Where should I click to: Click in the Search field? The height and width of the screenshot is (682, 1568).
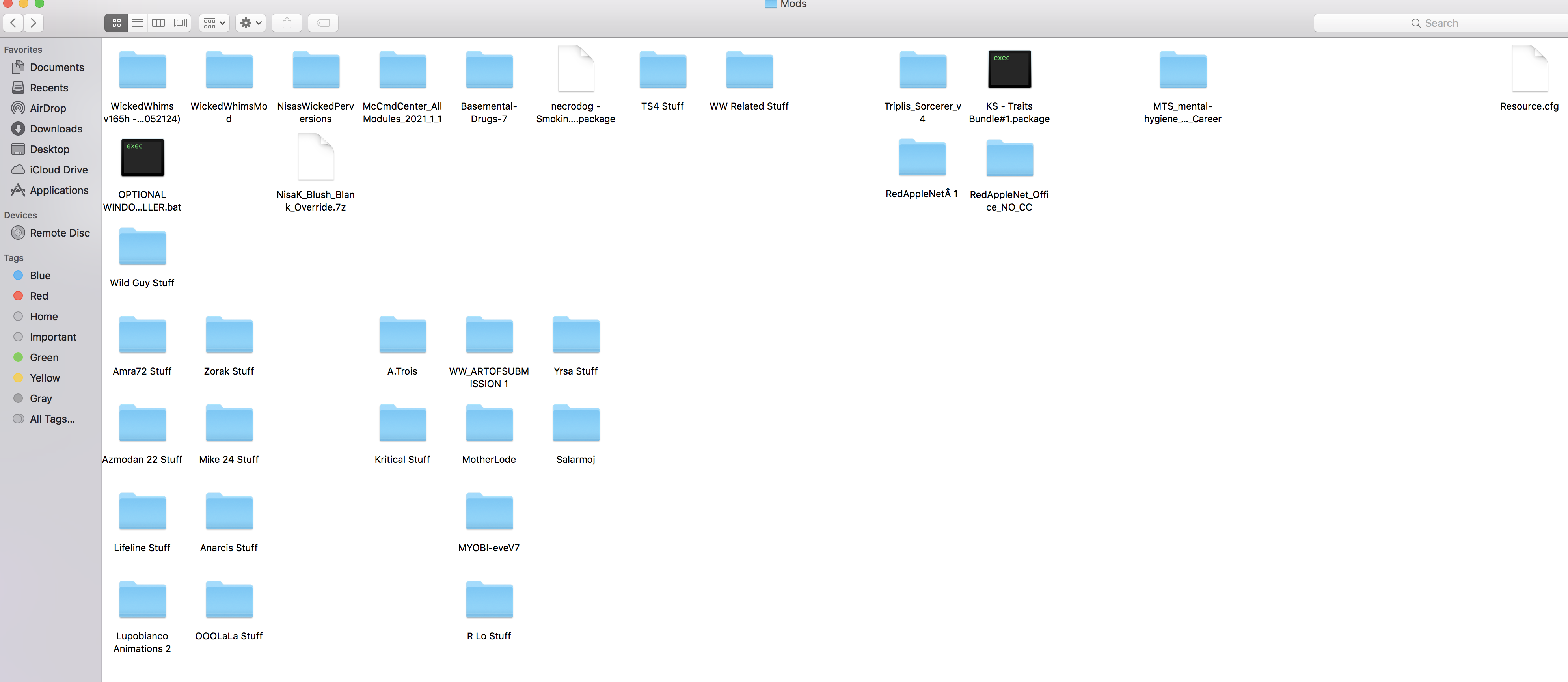tap(1440, 23)
